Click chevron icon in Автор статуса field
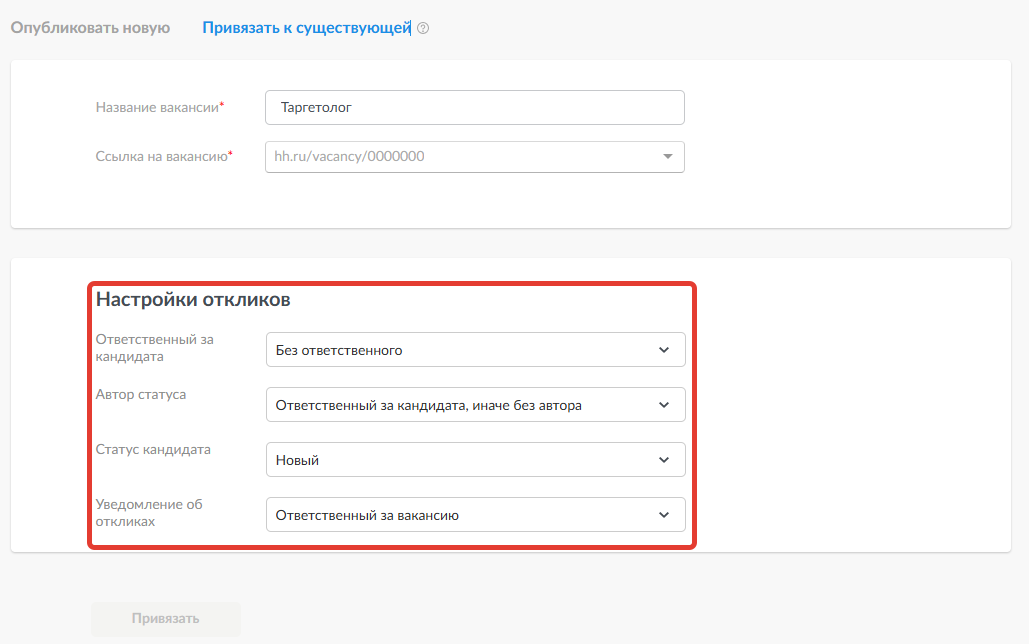The image size is (1029, 644). tap(664, 405)
